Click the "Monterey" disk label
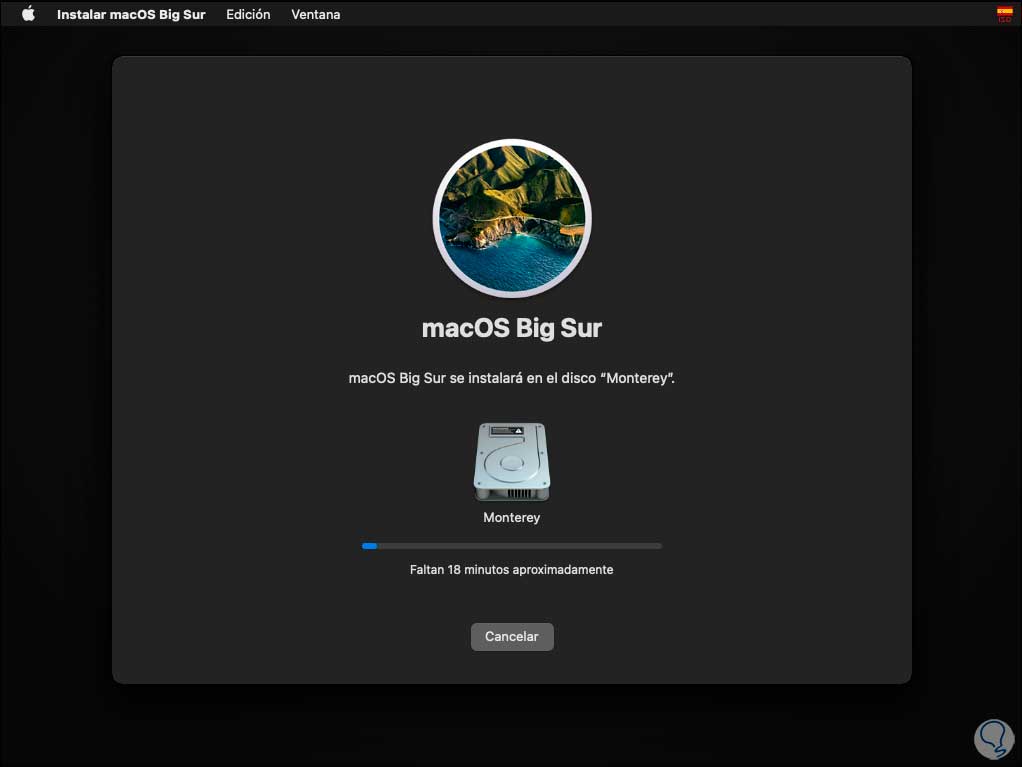The image size is (1022, 767). 512,517
